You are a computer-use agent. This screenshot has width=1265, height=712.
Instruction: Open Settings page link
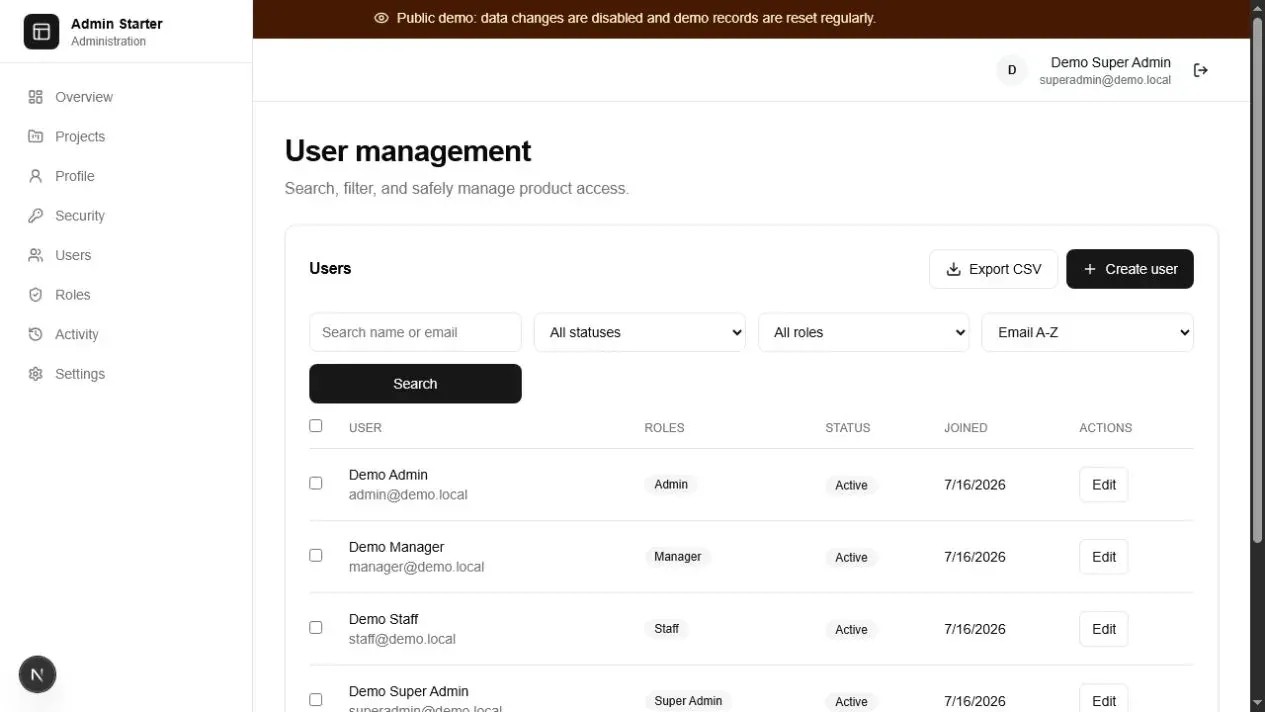pyautogui.click(x=126, y=374)
